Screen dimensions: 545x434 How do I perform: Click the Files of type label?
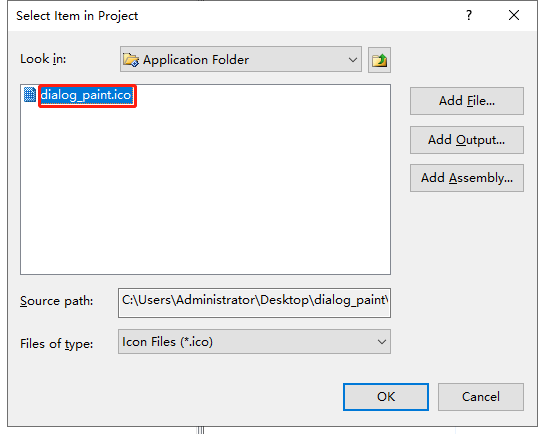[x=56, y=344]
